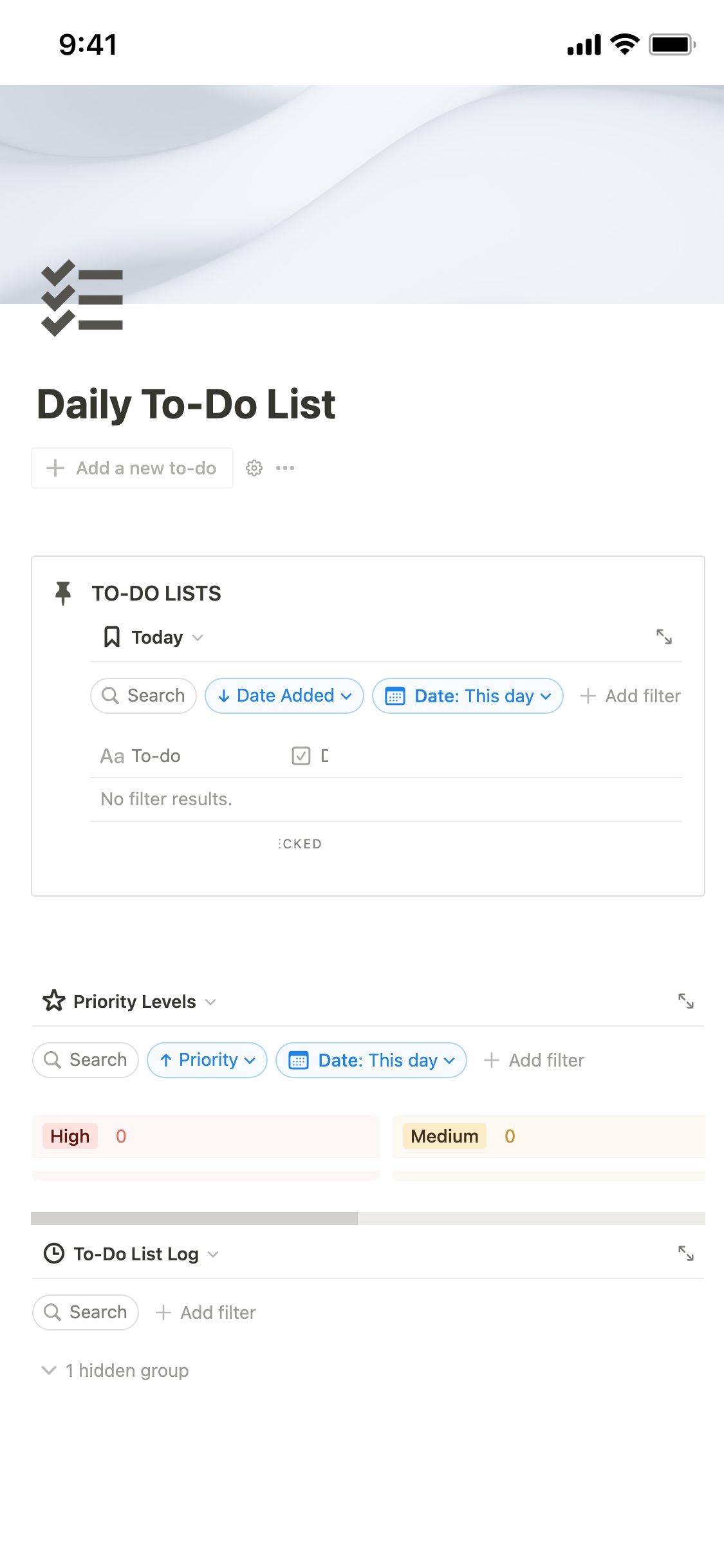This screenshot has width=724, height=1568.
Task: Expand Priority Levels view to full screen
Action: click(x=686, y=1000)
